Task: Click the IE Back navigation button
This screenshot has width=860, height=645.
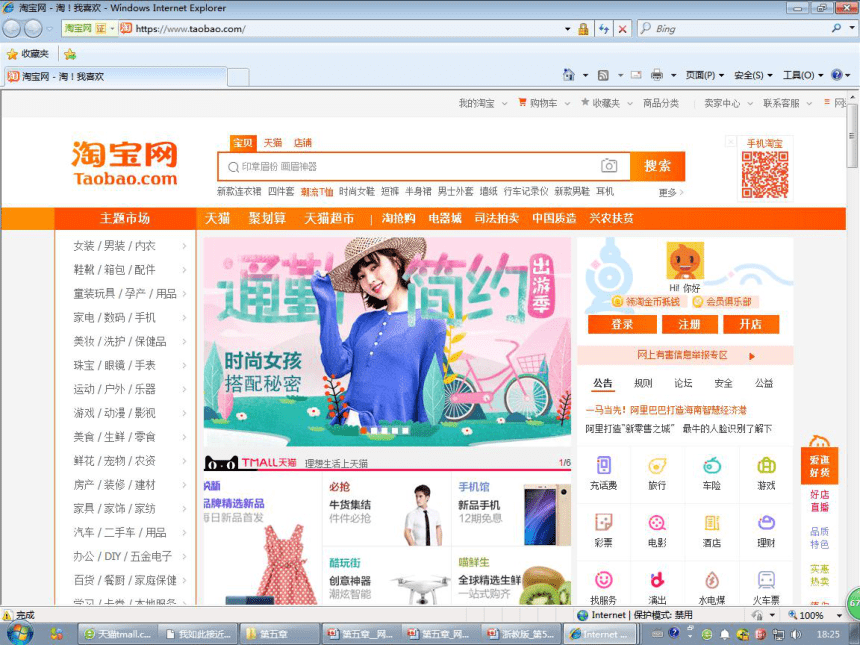Action: pyautogui.click(x=12, y=29)
